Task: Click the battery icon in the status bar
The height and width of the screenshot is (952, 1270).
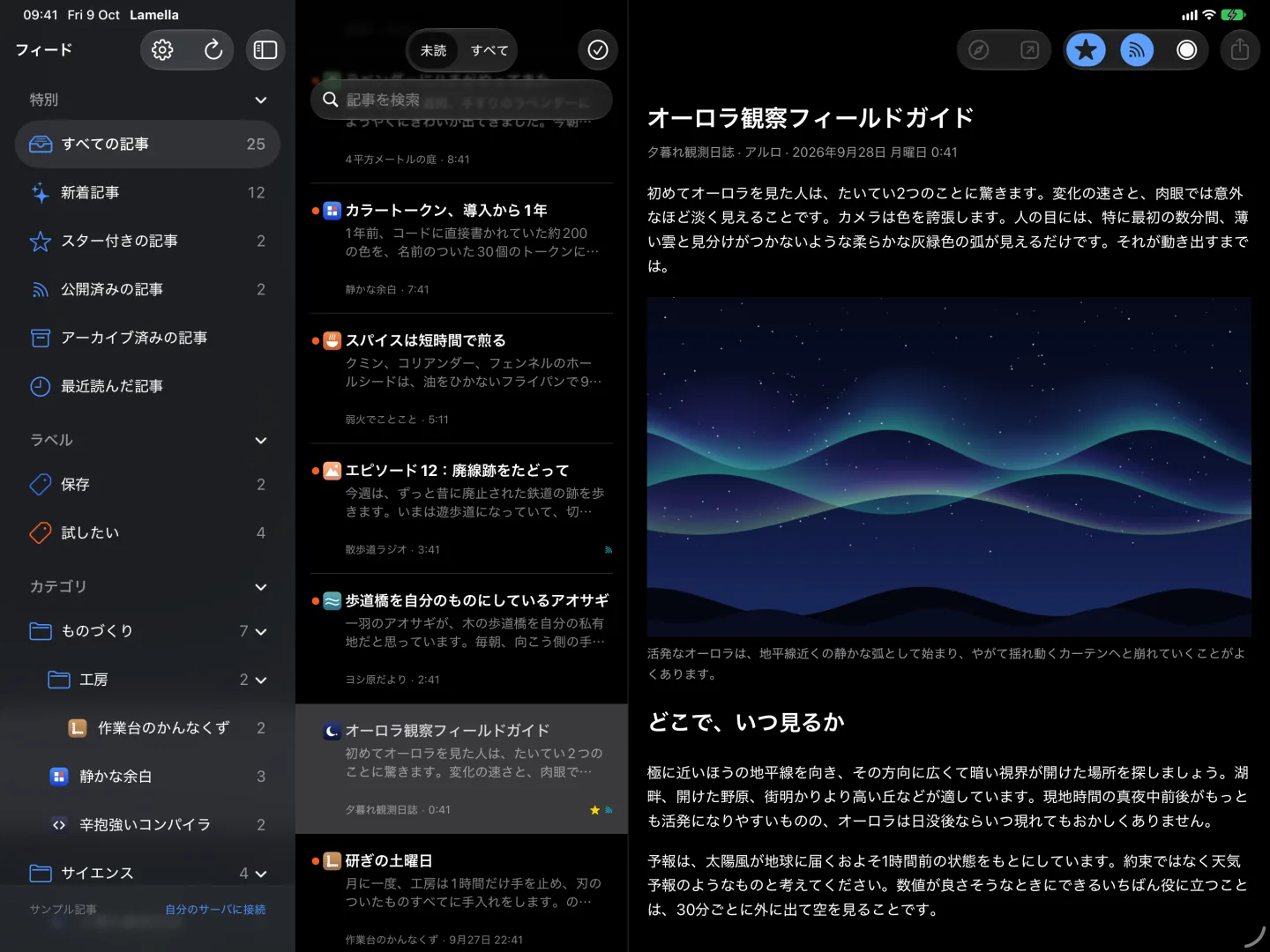Action: 1233,15
